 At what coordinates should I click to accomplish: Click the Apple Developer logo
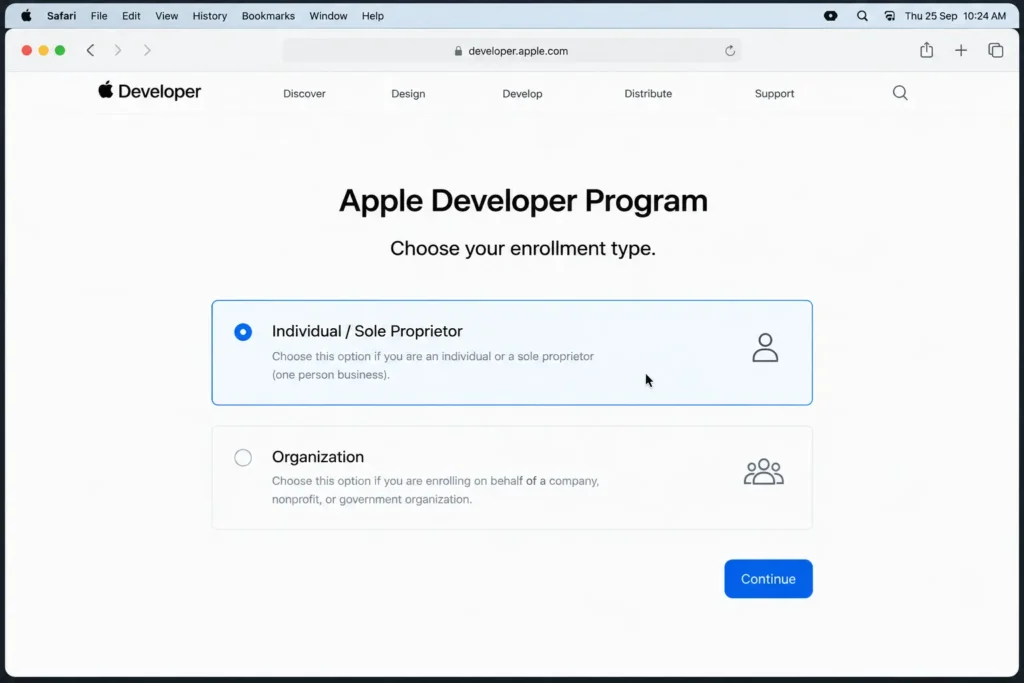(x=150, y=91)
